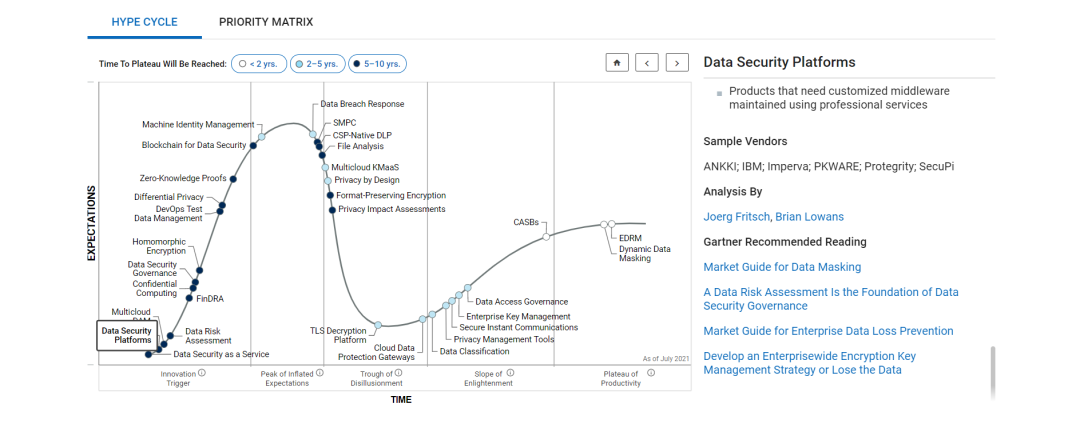
Task: Open Brian Lowans analyst link
Action: pyautogui.click(x=809, y=217)
